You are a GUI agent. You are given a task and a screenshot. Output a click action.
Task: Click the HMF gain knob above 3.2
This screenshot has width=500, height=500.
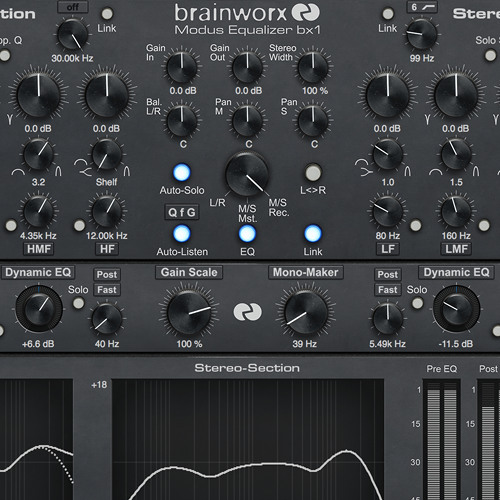[x=38, y=96]
